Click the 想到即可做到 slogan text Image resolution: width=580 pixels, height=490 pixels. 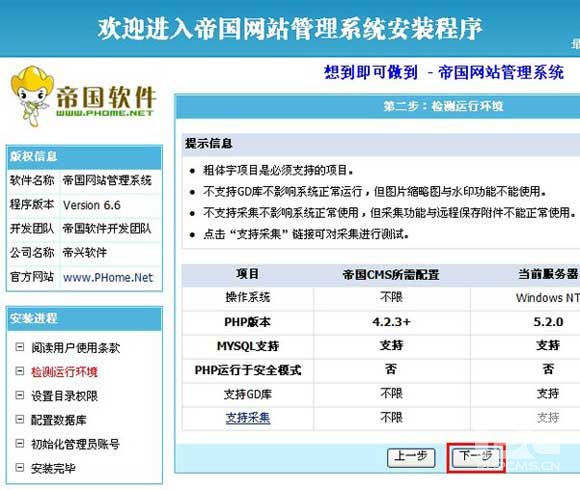point(371,72)
